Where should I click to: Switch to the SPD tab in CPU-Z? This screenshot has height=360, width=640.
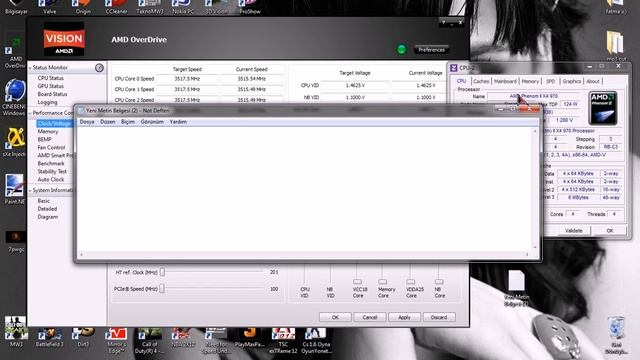[x=550, y=81]
